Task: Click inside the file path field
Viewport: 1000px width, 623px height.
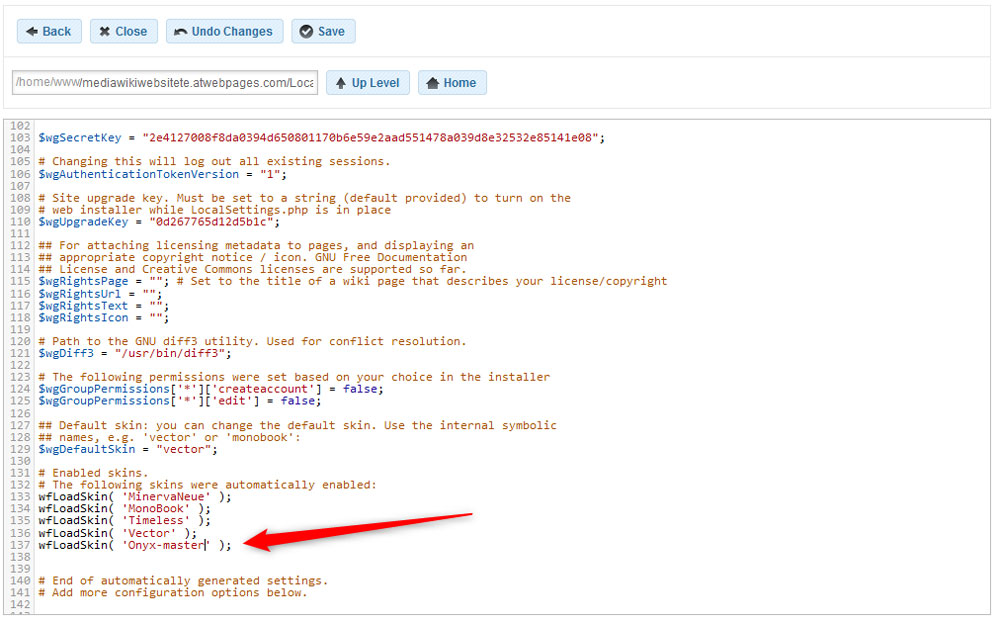Action: [165, 82]
